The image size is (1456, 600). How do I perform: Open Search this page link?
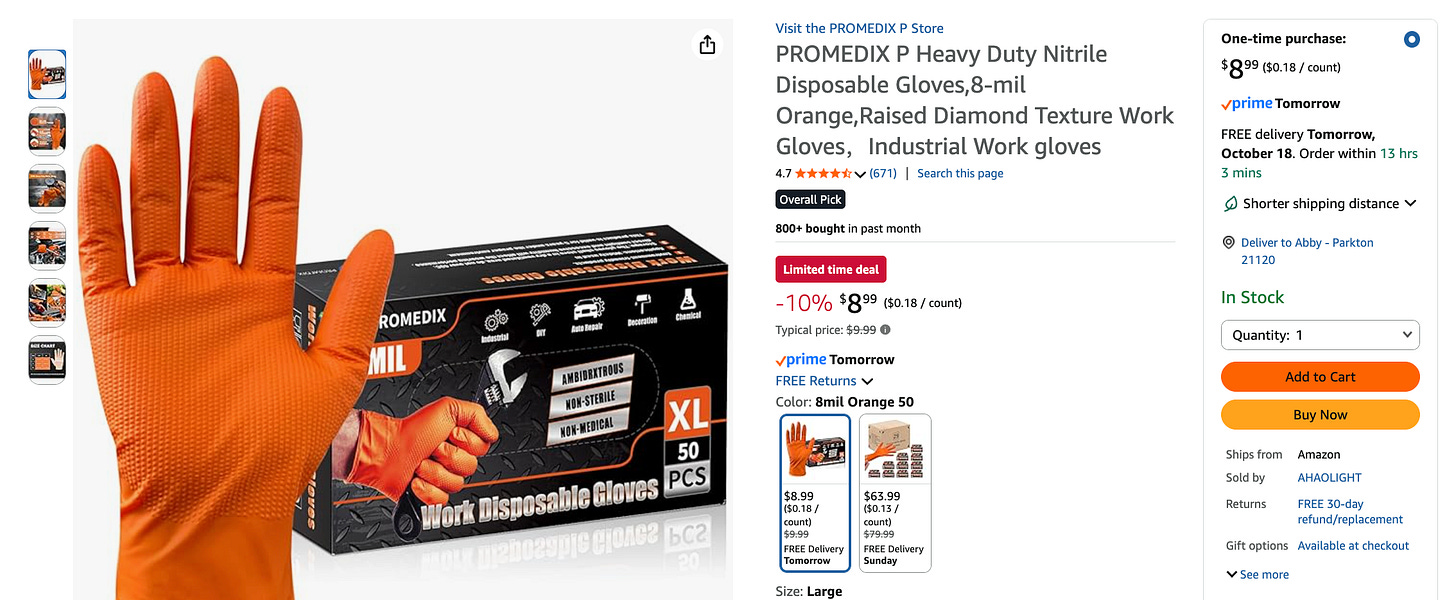click(960, 174)
